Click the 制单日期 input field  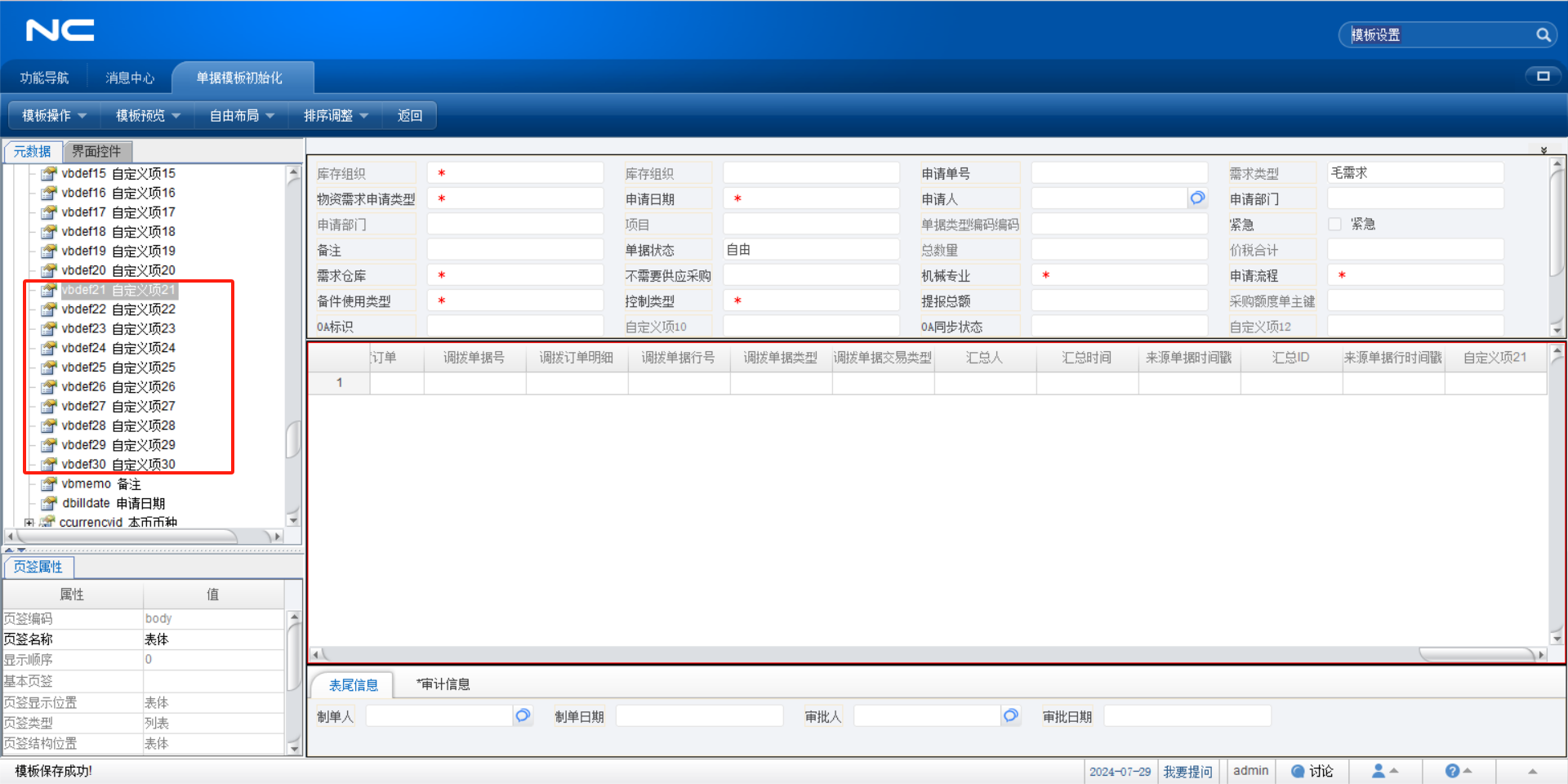(x=699, y=715)
